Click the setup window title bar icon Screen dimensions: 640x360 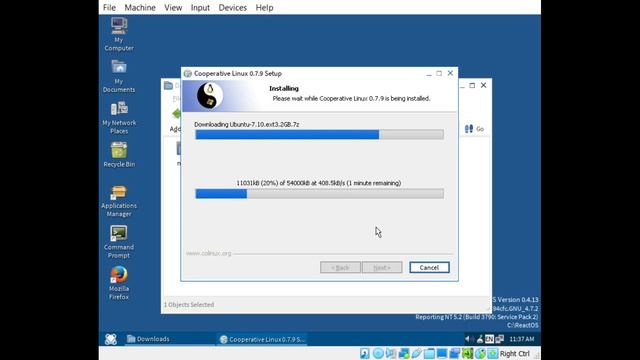tap(188, 73)
